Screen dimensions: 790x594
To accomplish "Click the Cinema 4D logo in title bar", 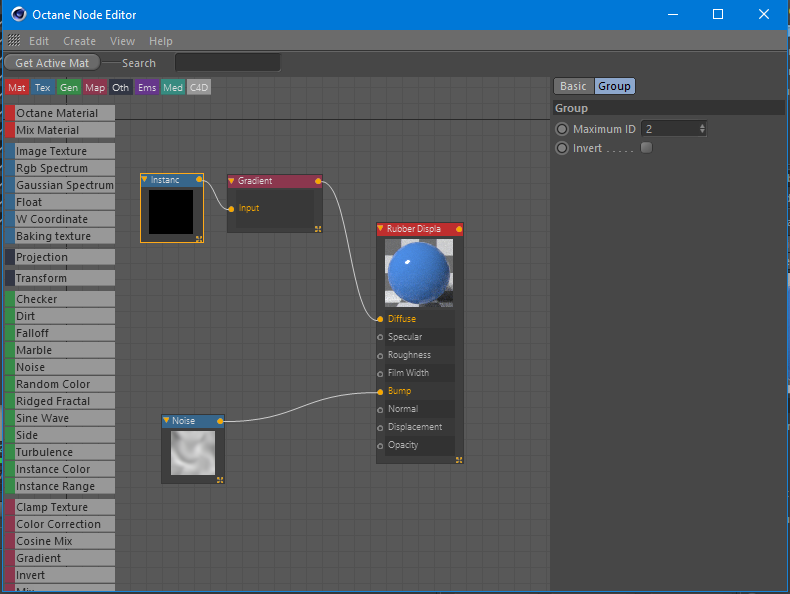I will pyautogui.click(x=19, y=14).
